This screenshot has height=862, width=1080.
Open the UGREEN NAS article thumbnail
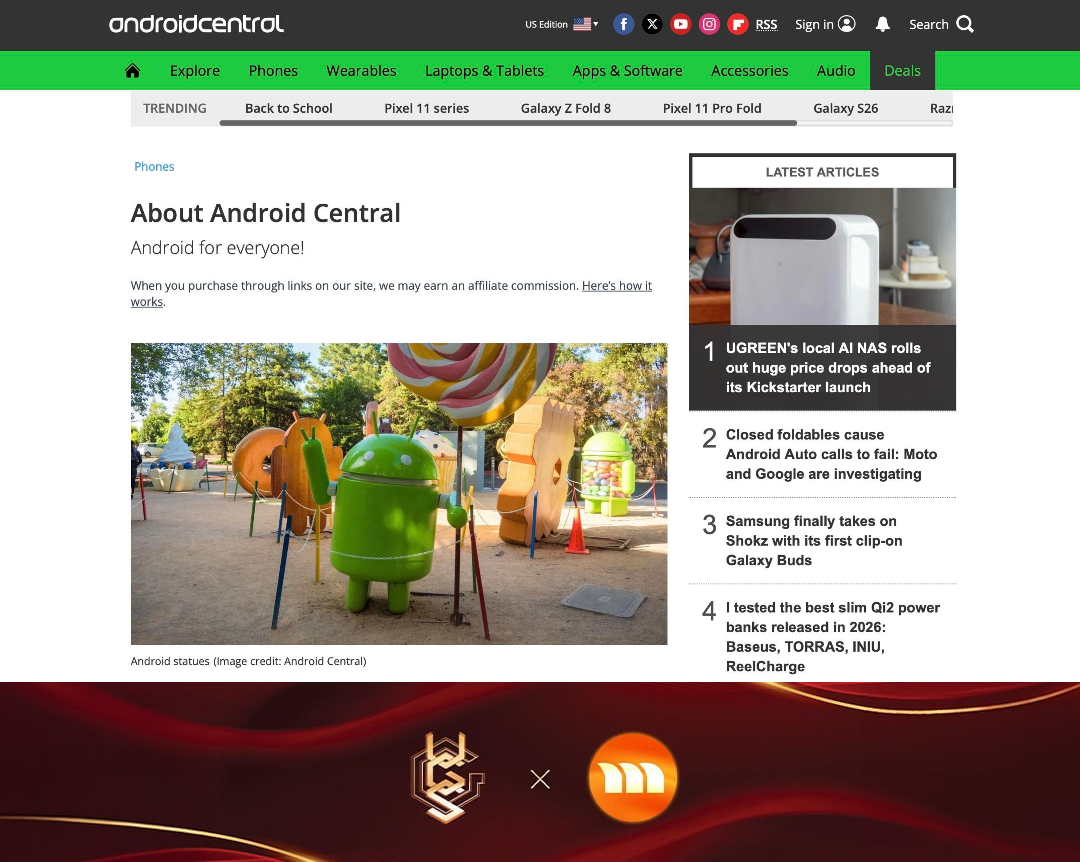822,256
